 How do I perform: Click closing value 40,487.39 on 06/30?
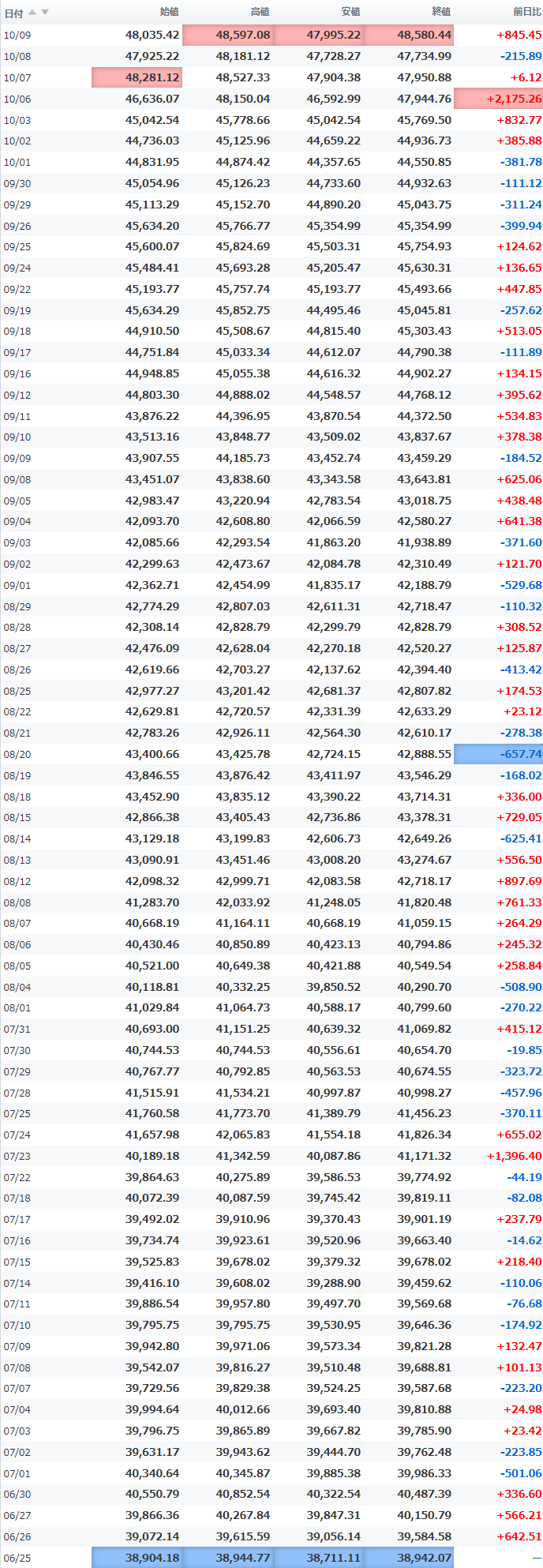(425, 1494)
